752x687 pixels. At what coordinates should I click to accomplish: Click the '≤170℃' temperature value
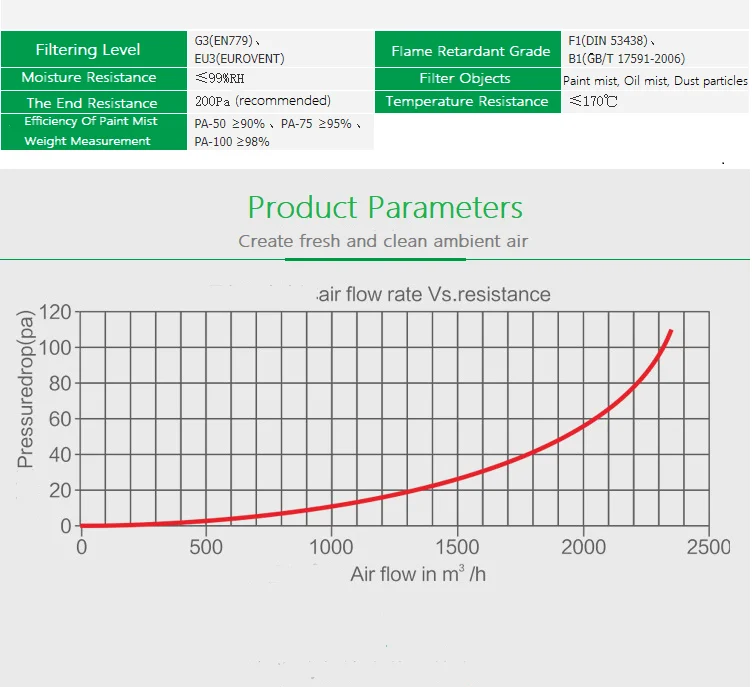593,101
